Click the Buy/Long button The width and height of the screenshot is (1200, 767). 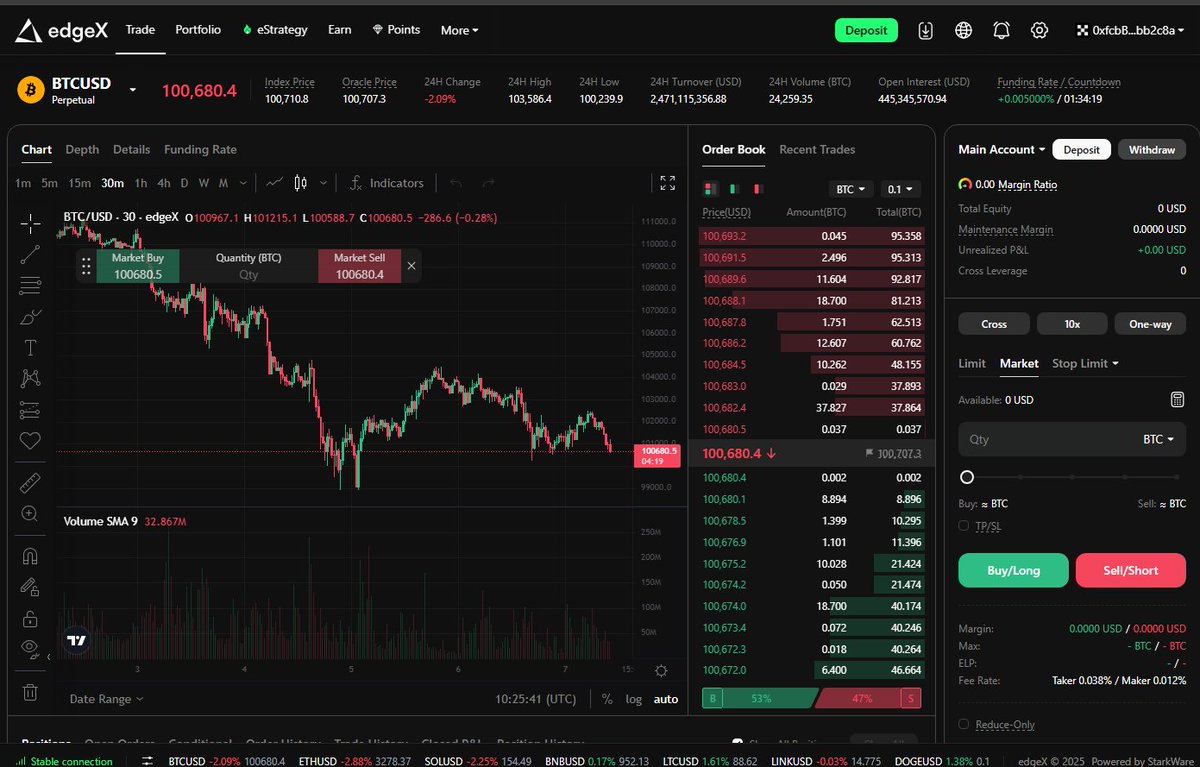coord(1013,570)
